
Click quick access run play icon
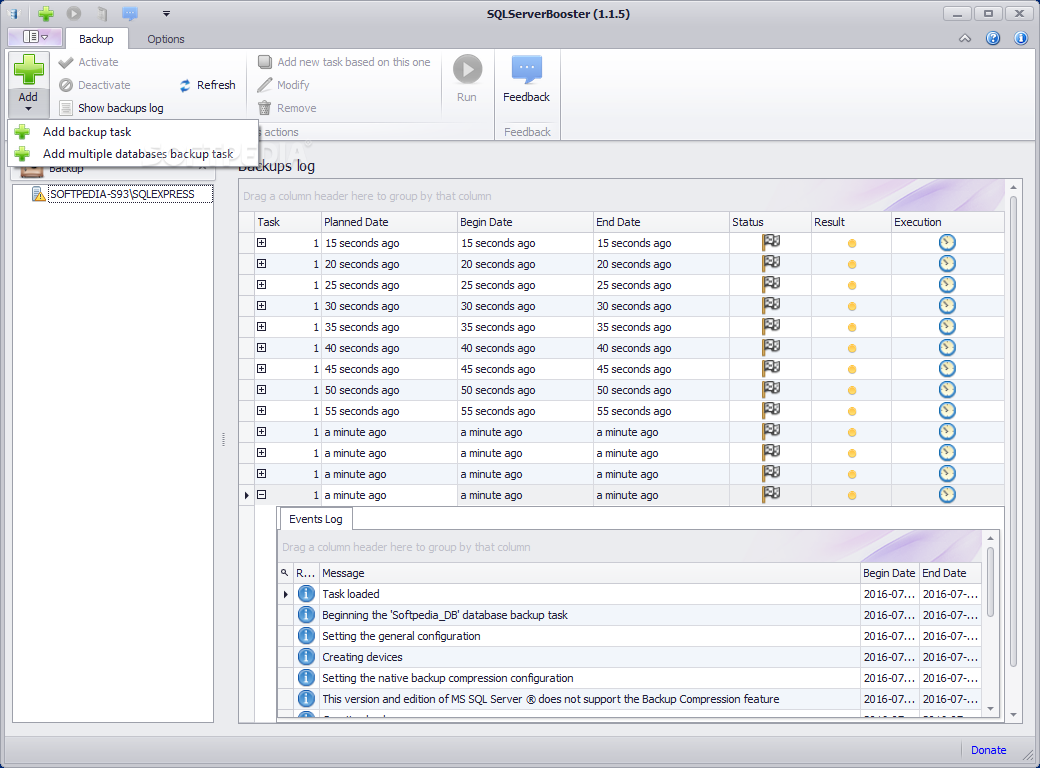click(x=73, y=13)
